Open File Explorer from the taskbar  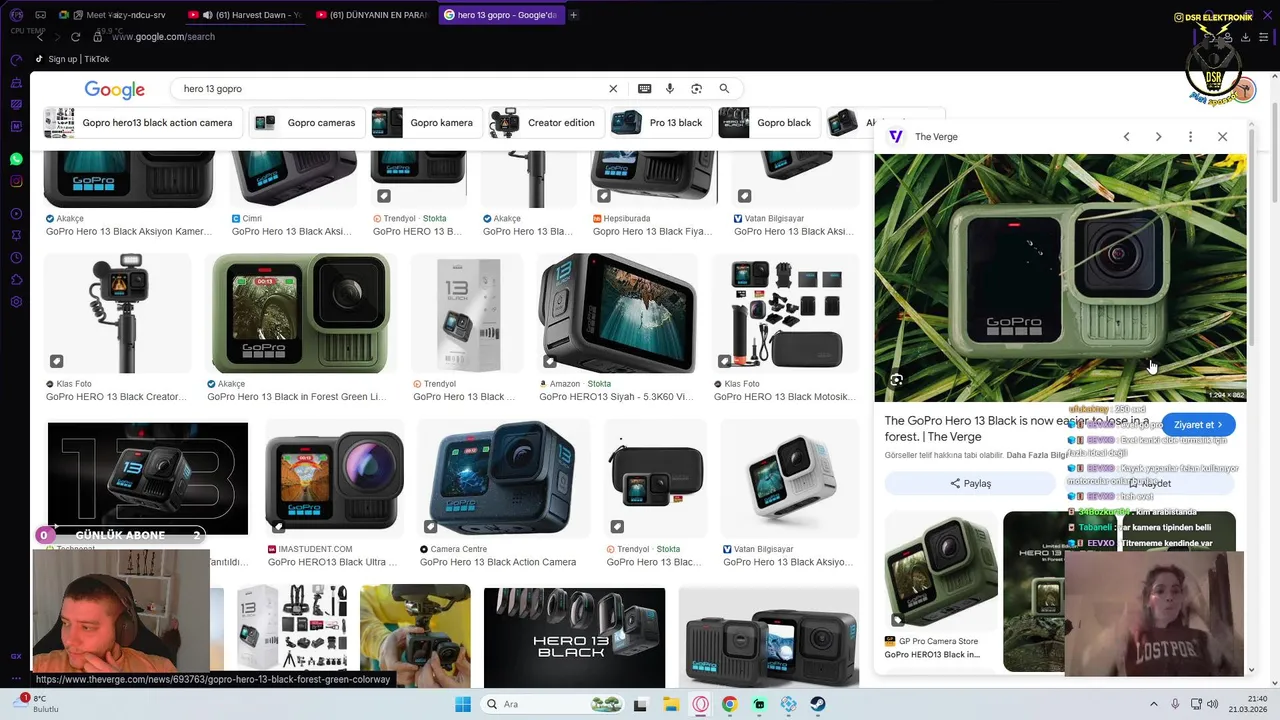tap(669, 704)
